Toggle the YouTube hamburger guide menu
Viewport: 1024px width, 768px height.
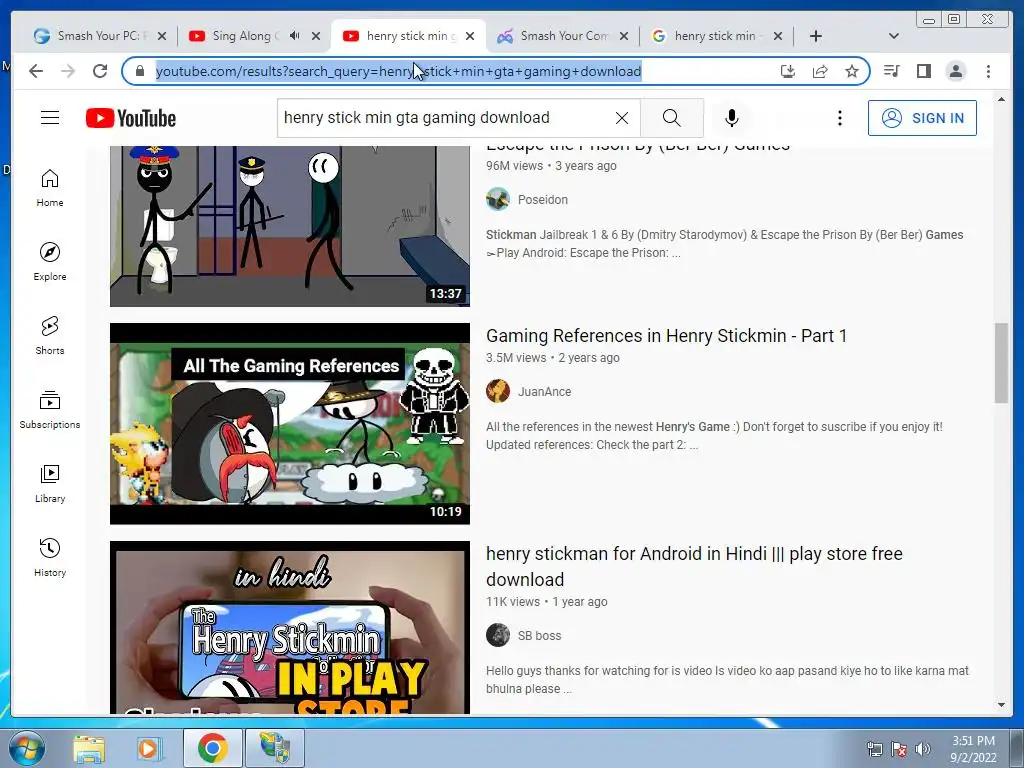click(50, 118)
